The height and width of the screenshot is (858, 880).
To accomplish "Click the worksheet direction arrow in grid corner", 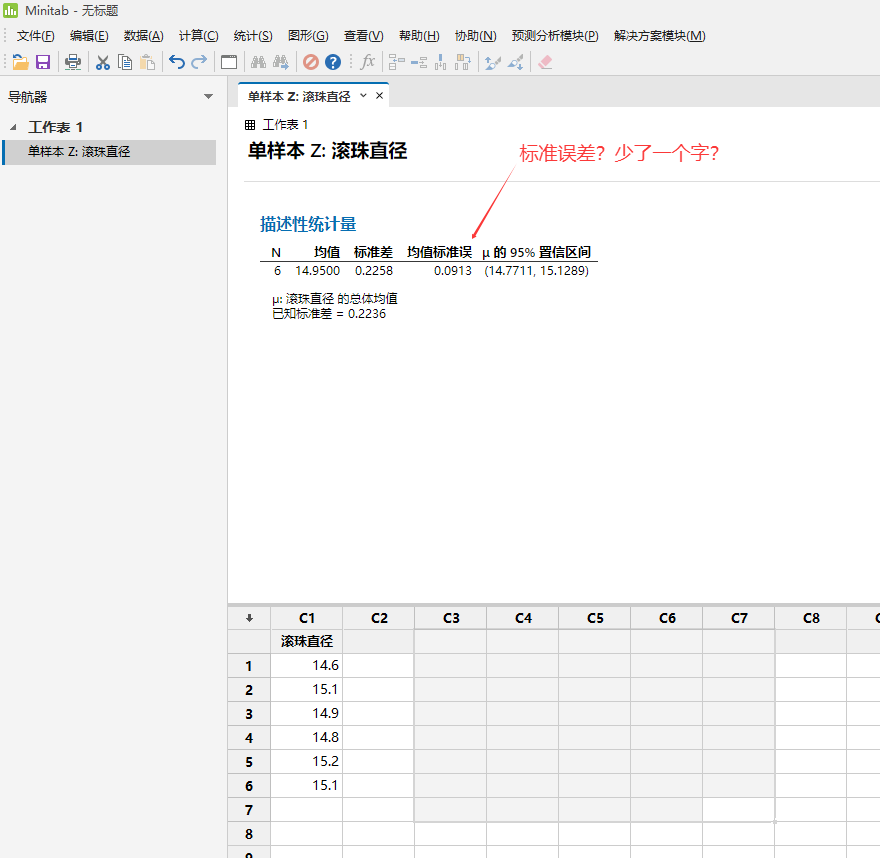I will point(249,618).
